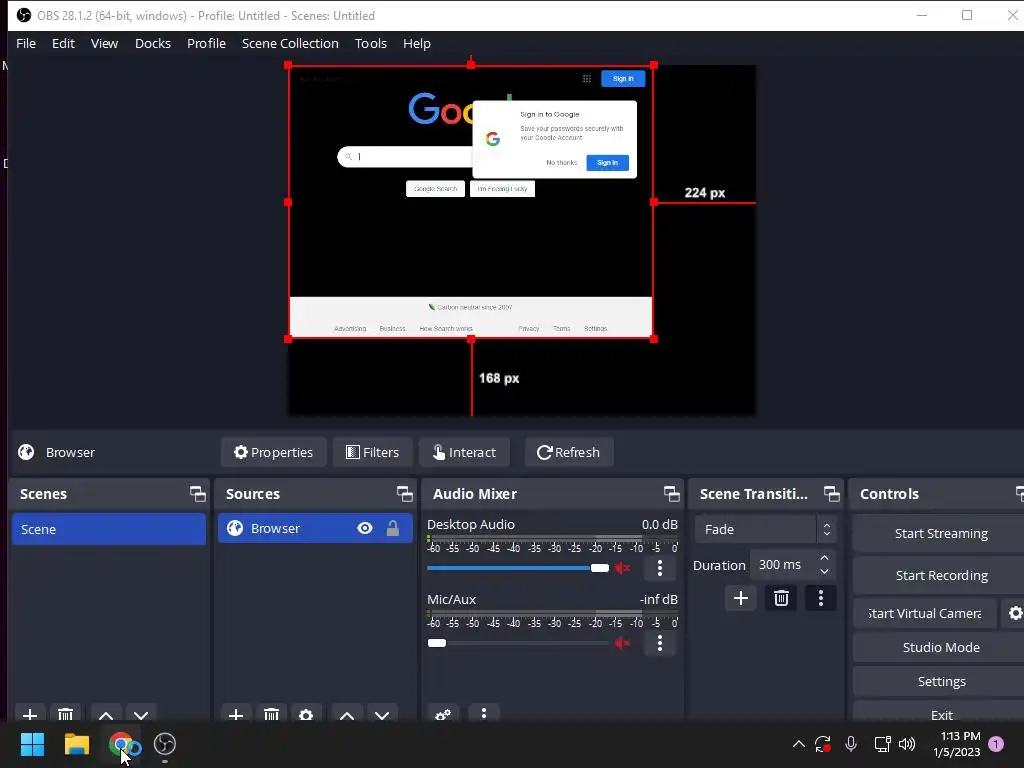1024x768 pixels.
Task: Add a new scene with plus icon
Action: pos(29,714)
